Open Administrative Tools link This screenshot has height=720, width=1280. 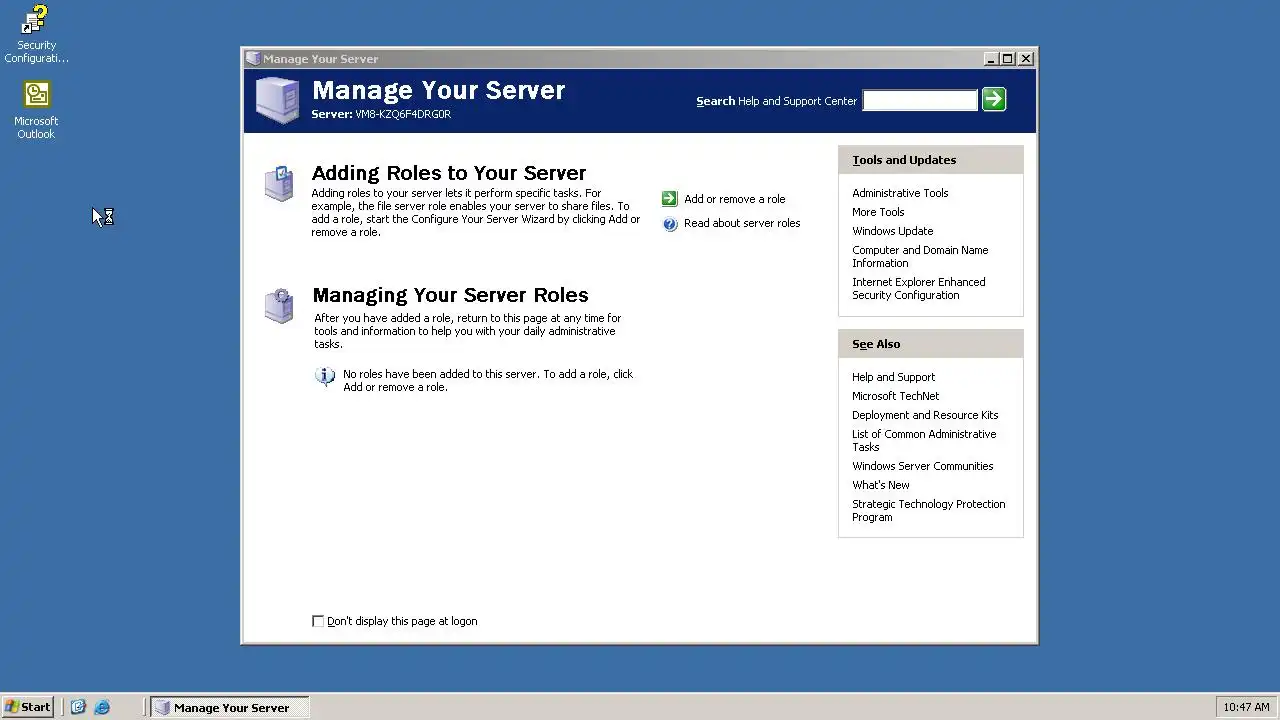pos(900,193)
